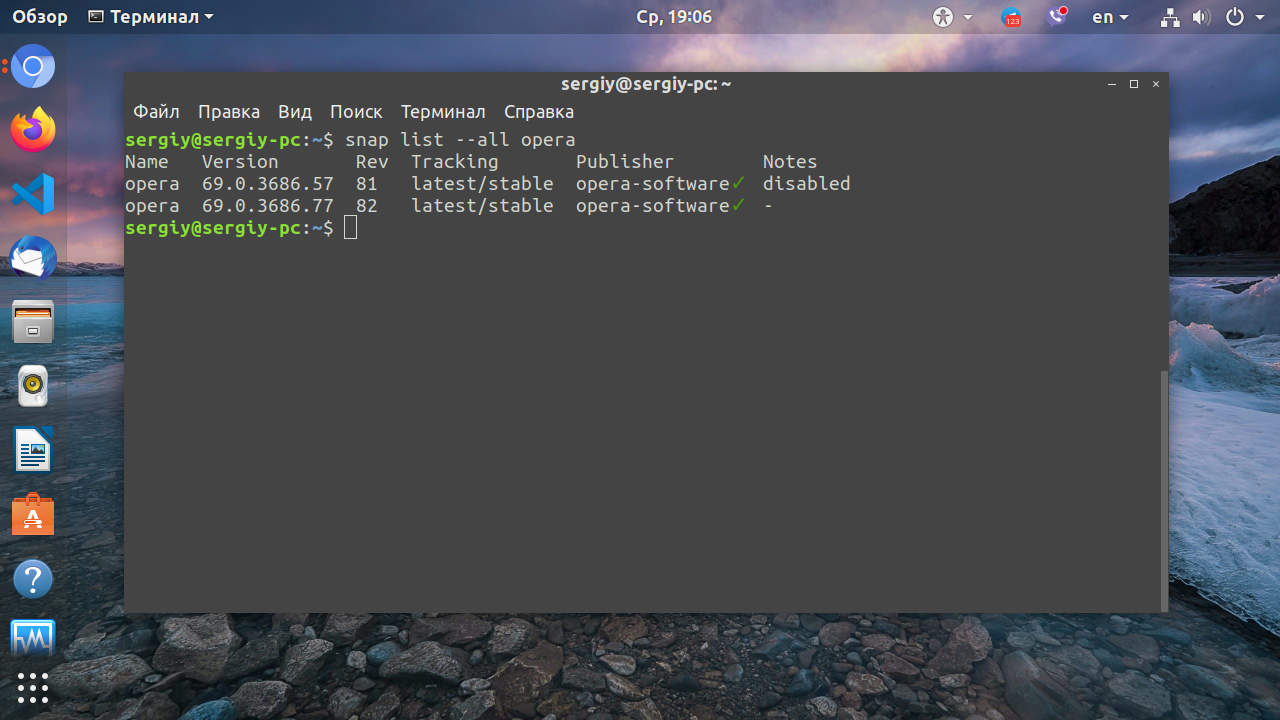Screen dimensions: 1280x720
Task: Open the network status icon
Action: [1170, 17]
